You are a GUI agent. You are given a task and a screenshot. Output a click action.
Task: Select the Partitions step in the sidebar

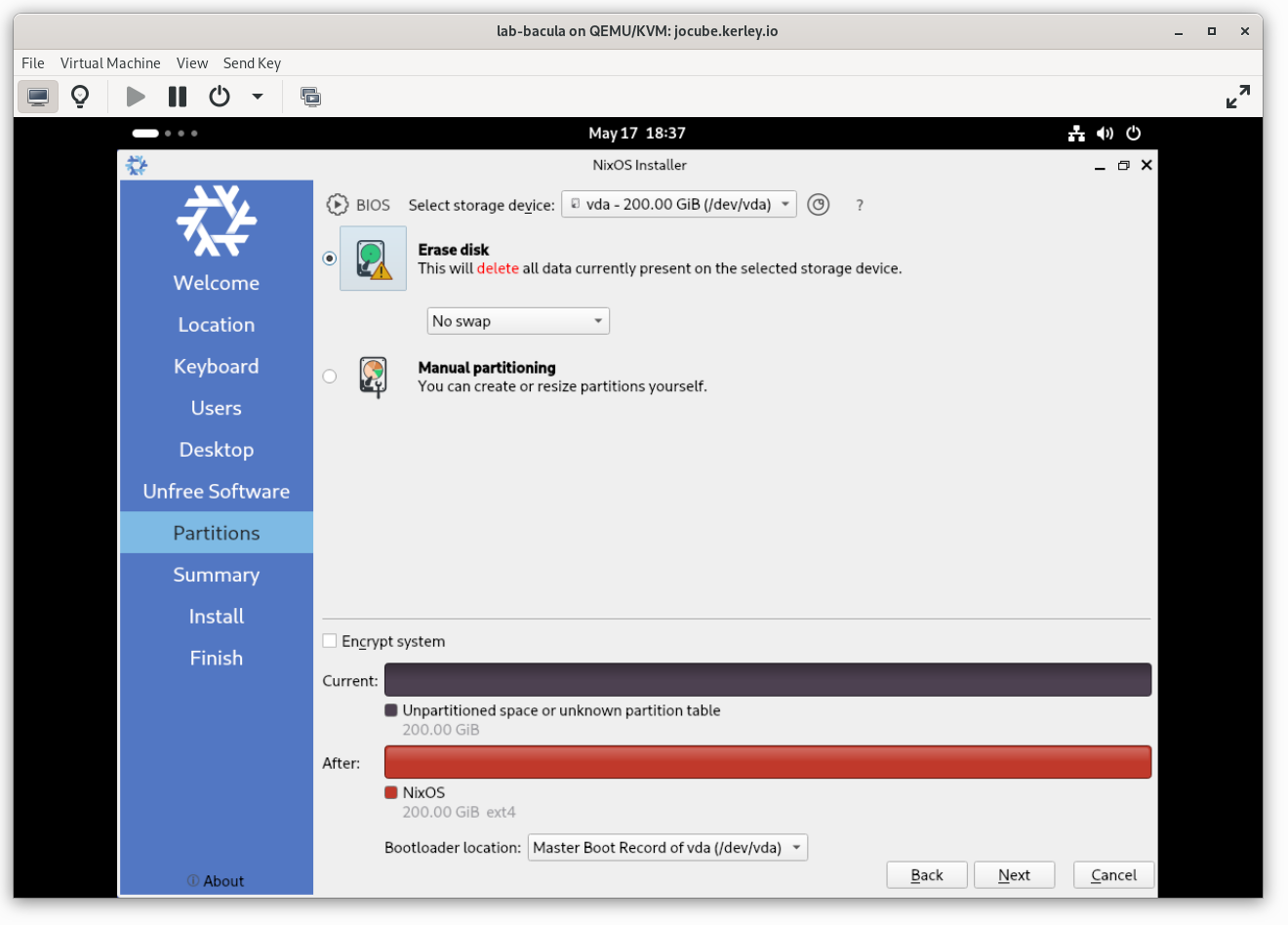coord(217,533)
